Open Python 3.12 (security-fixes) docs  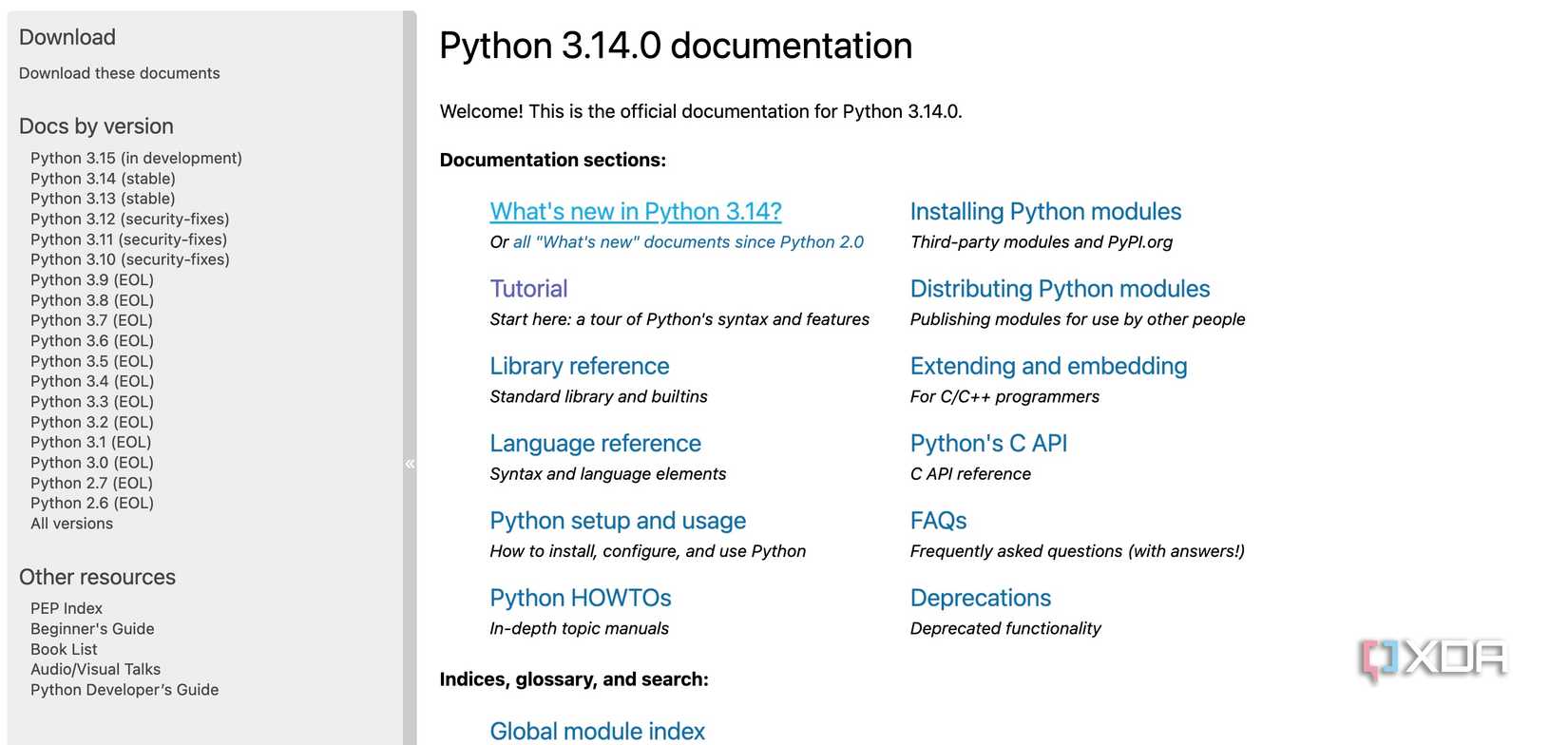(130, 219)
